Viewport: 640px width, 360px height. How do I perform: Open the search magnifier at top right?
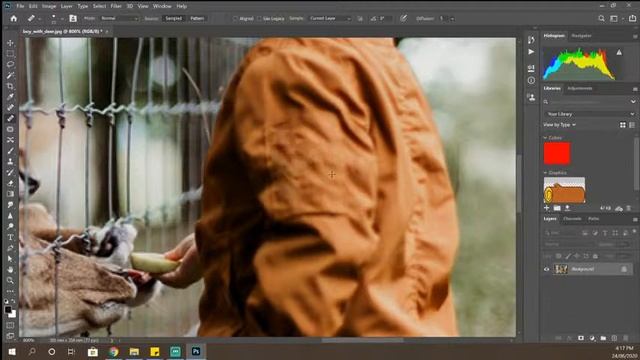601,18
